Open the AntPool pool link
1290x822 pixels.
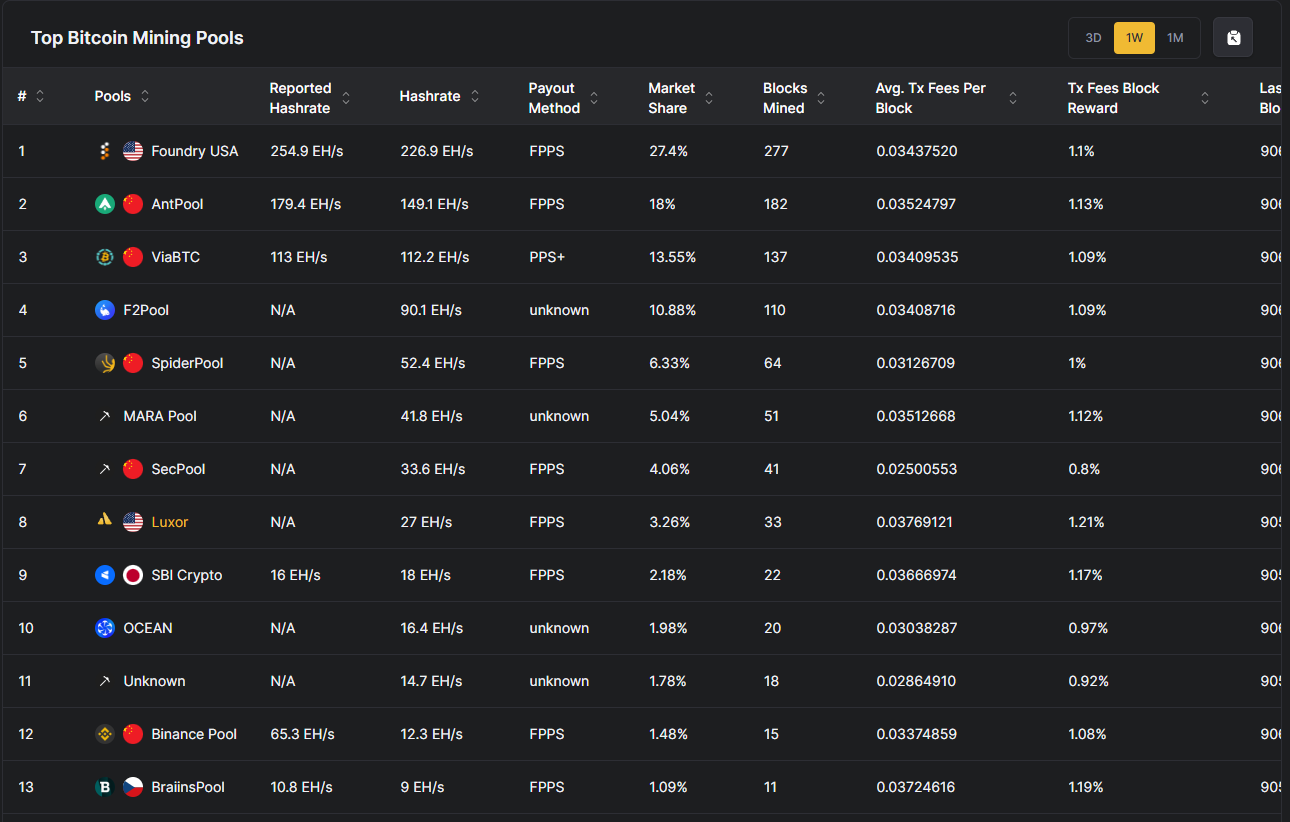click(177, 204)
